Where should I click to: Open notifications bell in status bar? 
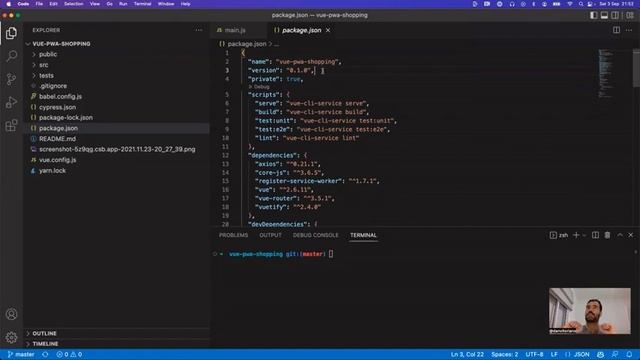pyautogui.click(x=629, y=354)
